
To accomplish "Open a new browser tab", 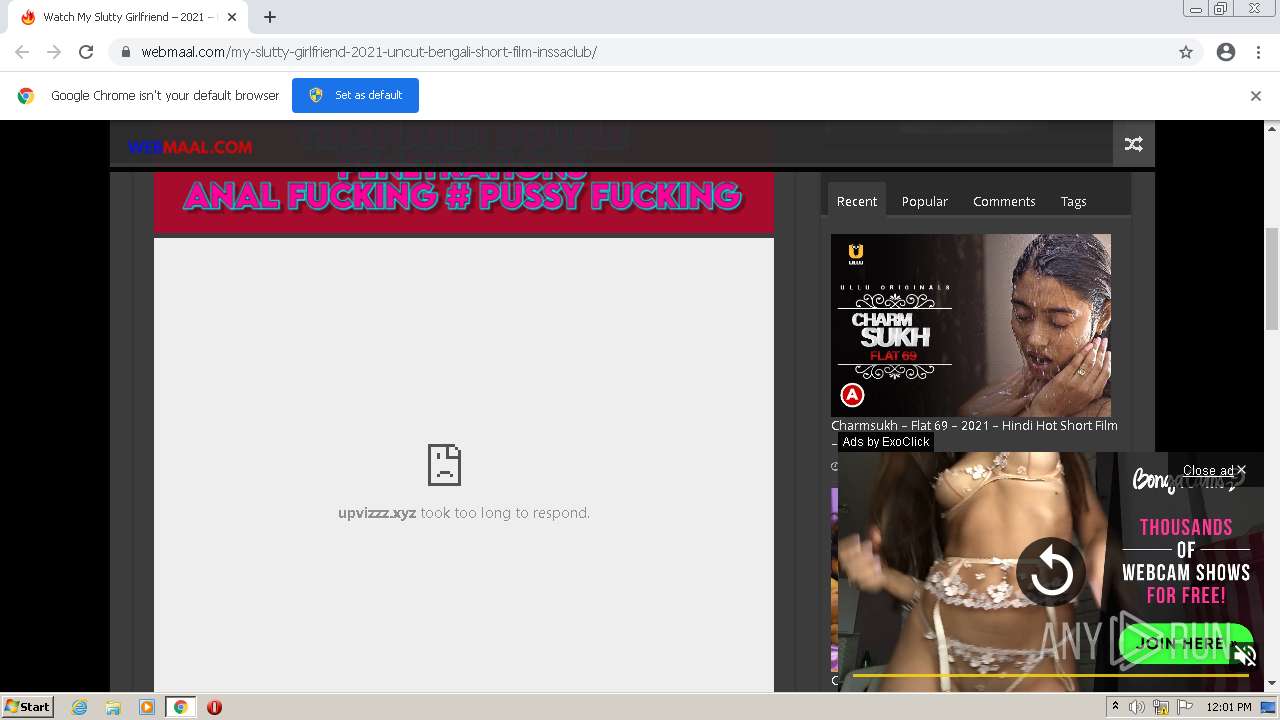I will [270, 17].
